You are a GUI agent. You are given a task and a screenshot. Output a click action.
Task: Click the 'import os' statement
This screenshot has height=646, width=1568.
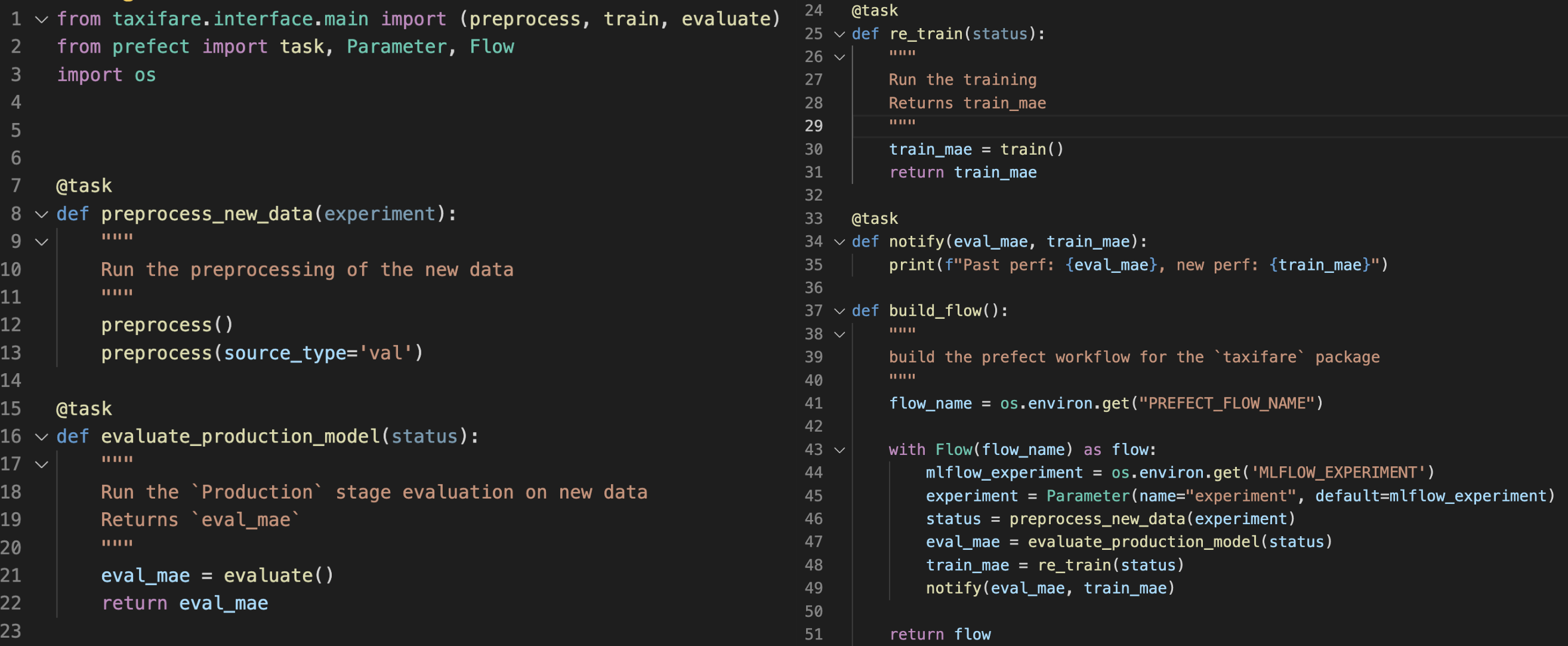pos(107,75)
